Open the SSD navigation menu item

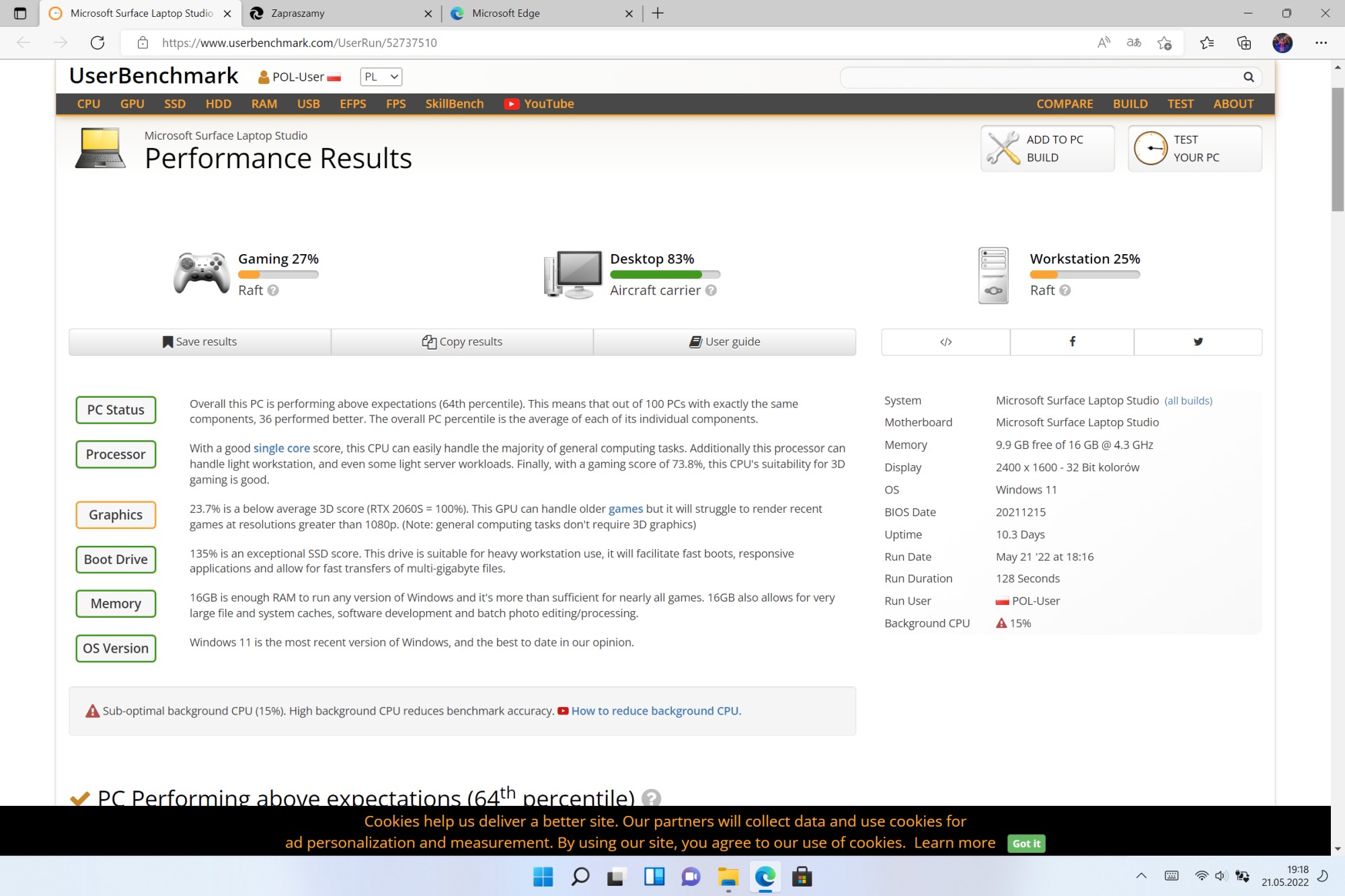pos(175,104)
